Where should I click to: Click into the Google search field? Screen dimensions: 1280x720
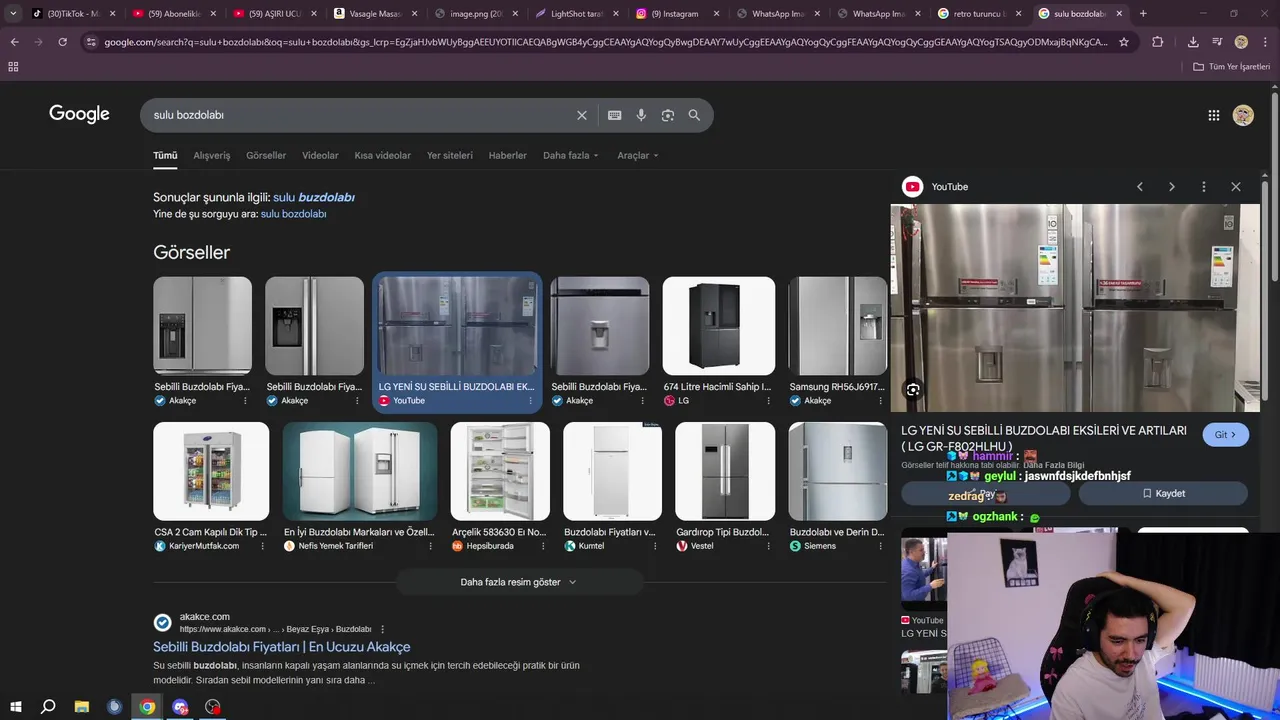click(360, 115)
